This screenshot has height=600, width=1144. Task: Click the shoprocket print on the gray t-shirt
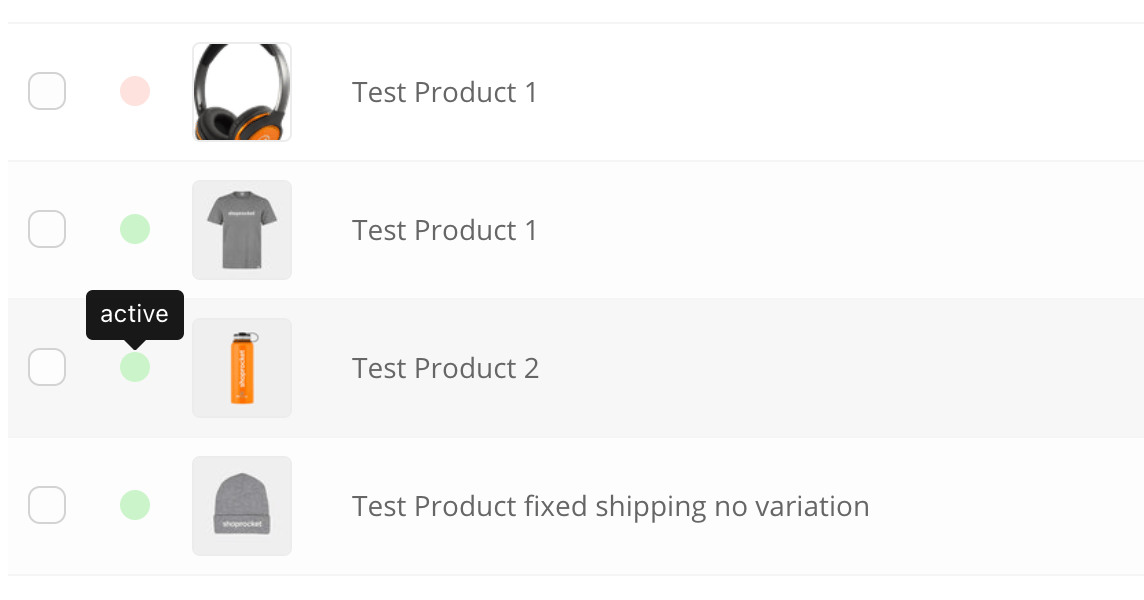pos(241,213)
